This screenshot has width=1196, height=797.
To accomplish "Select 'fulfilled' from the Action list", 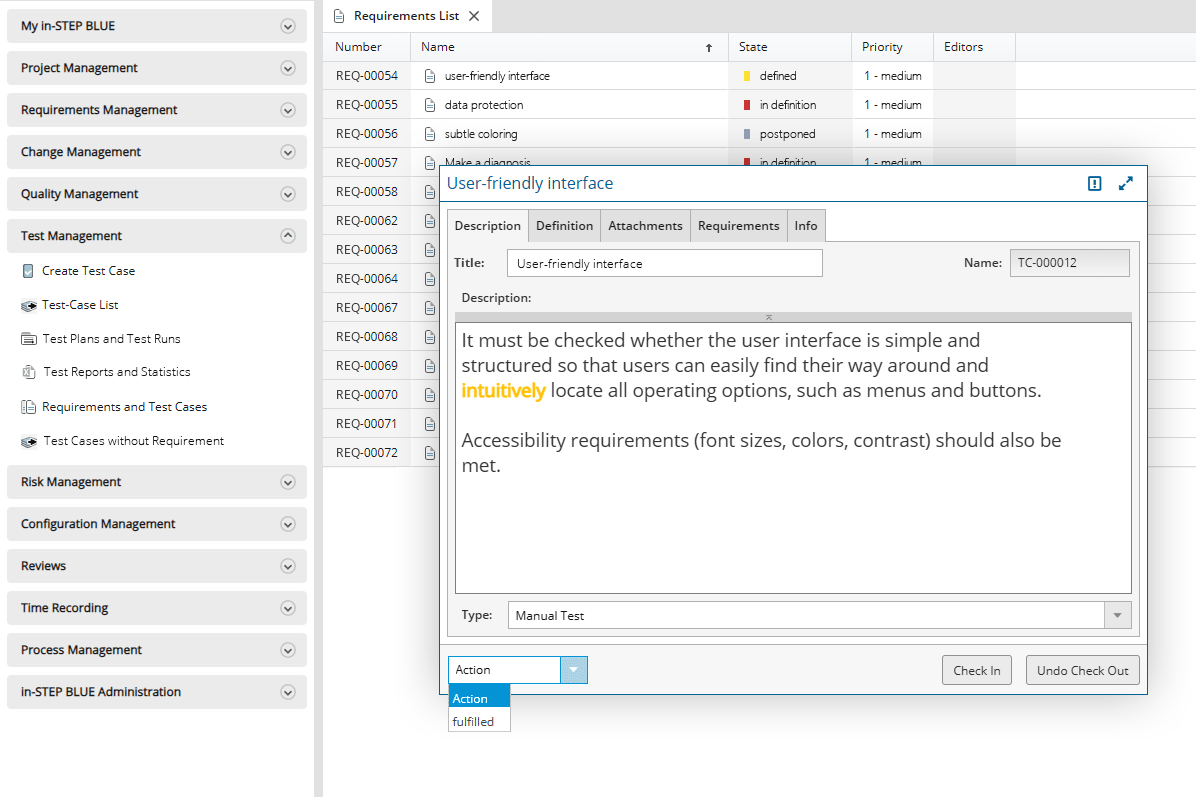I will [x=473, y=721].
